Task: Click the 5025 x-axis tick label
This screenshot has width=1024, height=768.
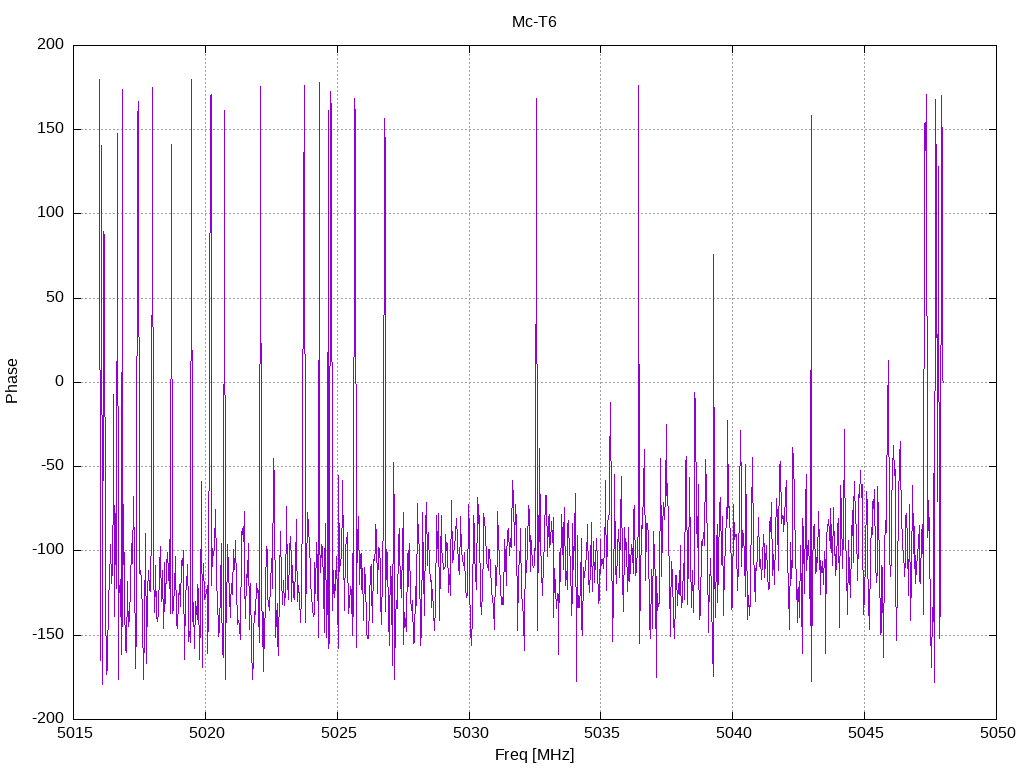Action: (338, 733)
